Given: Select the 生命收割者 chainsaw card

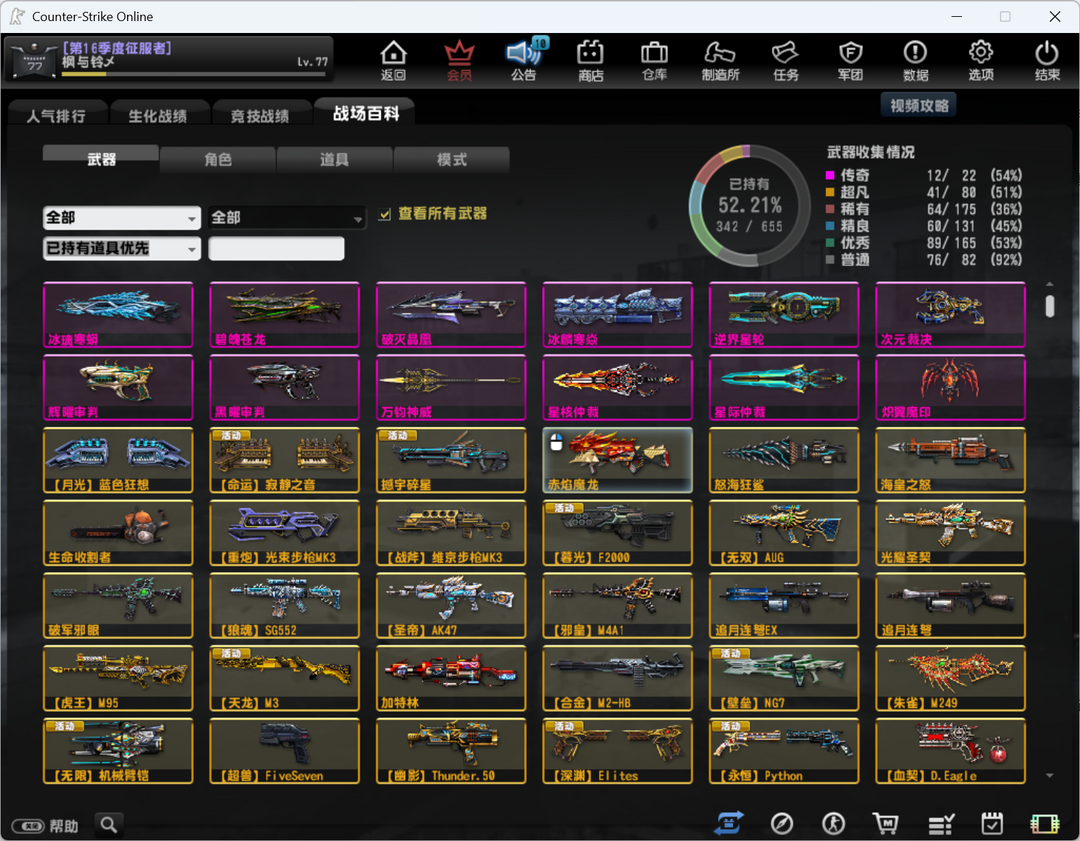Looking at the screenshot, I should point(118,533).
